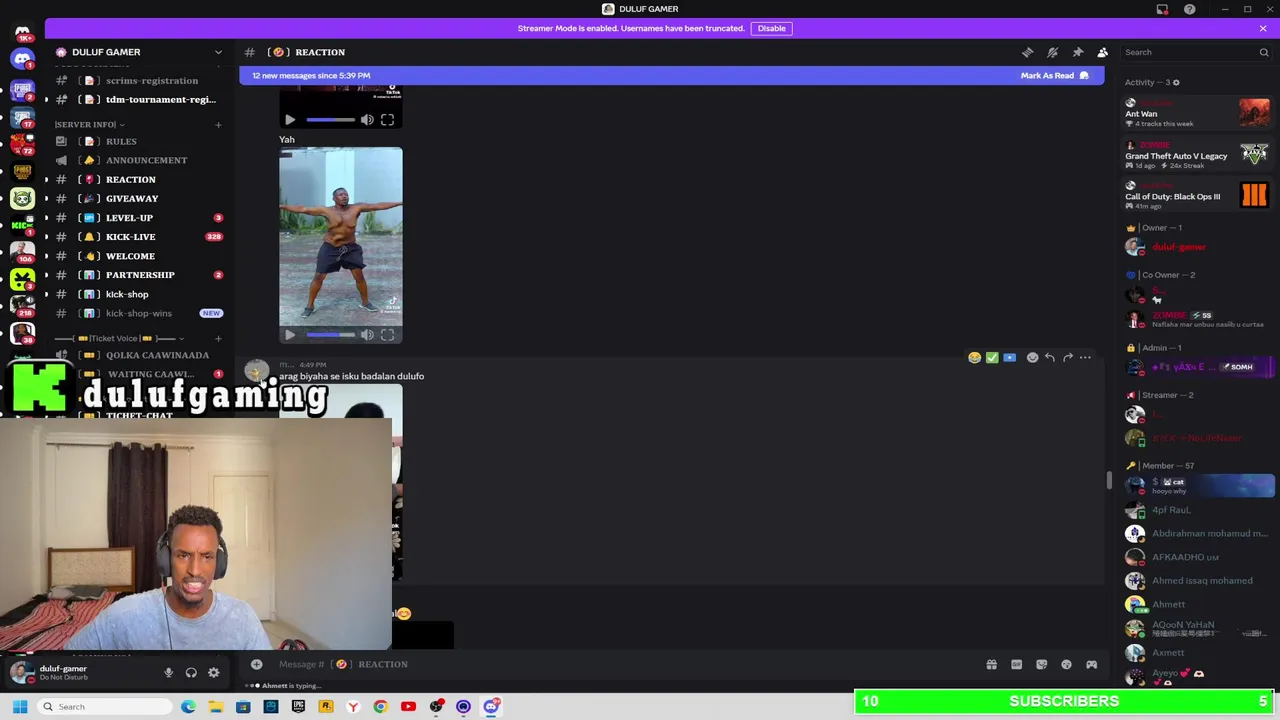Add channel to the SERVER INFO category
The width and height of the screenshot is (1280, 720).
click(x=218, y=124)
